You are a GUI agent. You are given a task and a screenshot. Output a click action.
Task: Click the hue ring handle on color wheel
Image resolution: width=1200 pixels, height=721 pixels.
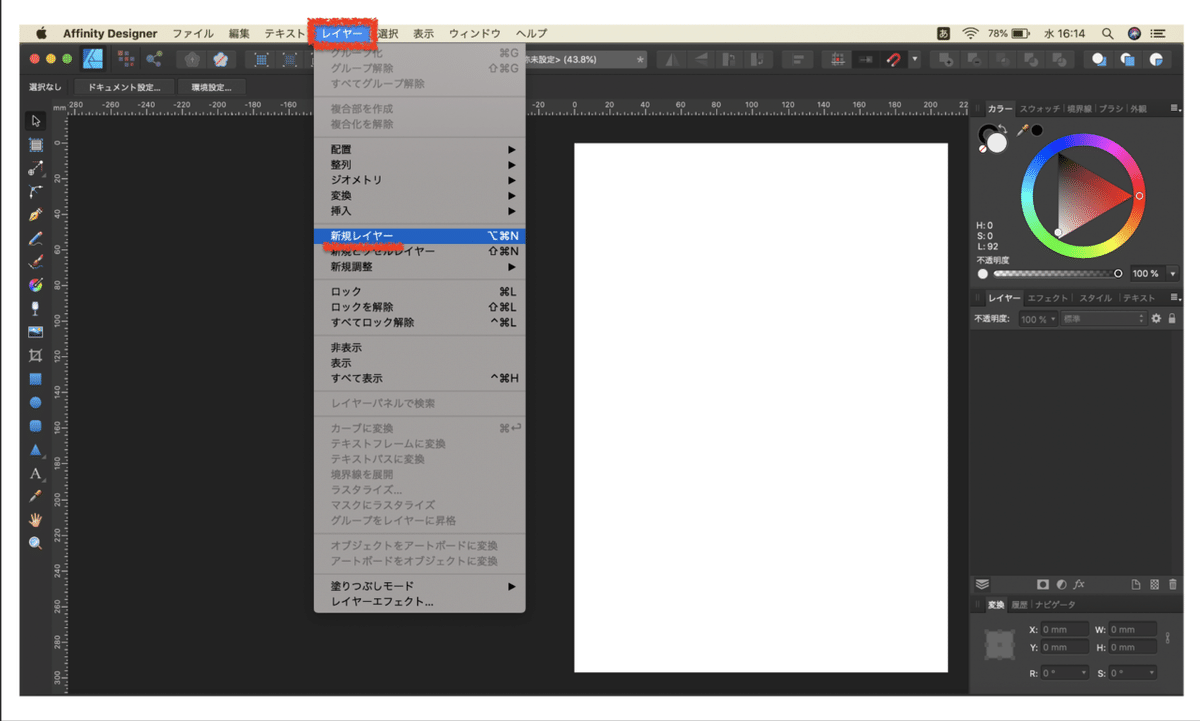tap(1139, 196)
